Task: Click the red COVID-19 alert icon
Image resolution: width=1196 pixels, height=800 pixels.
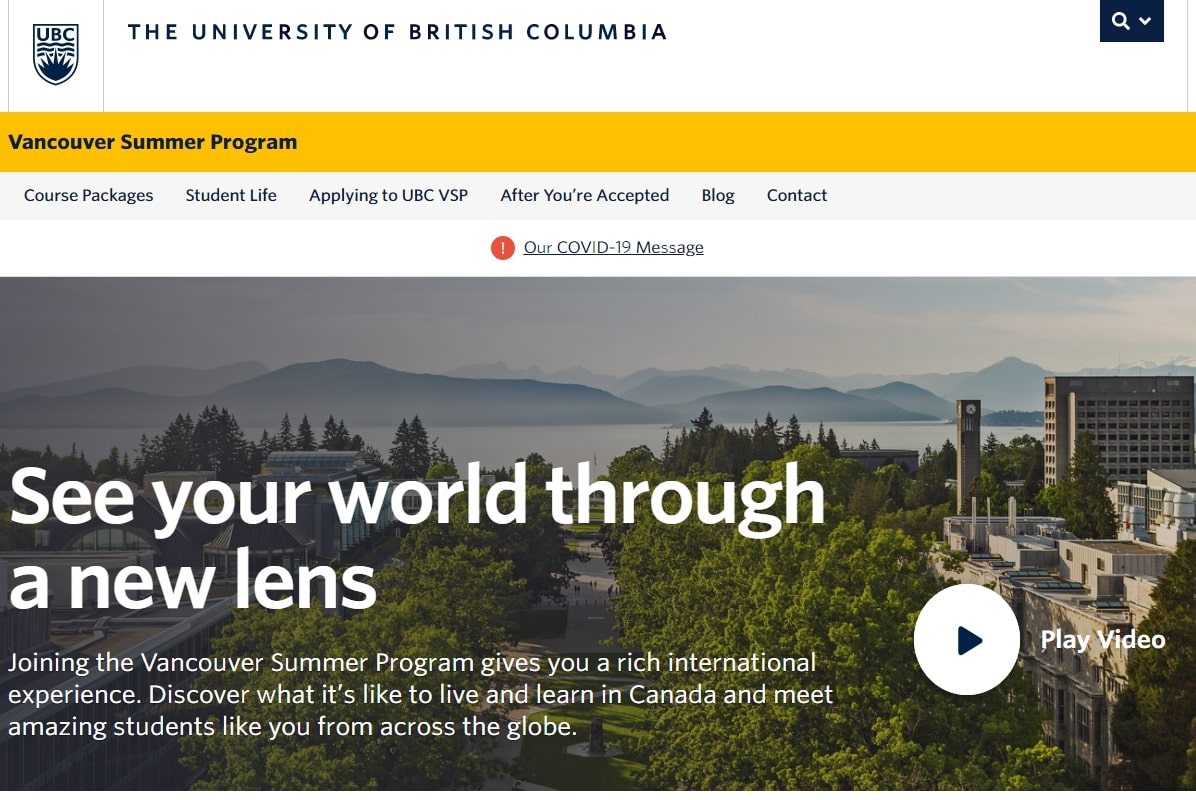Action: point(502,247)
